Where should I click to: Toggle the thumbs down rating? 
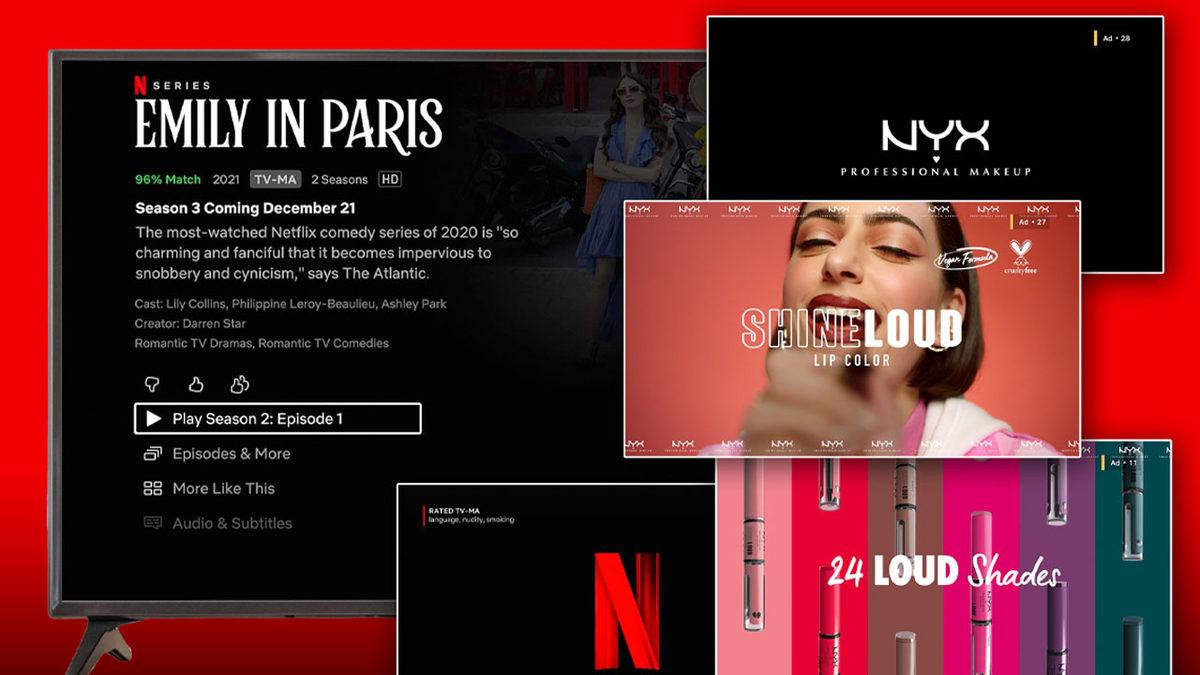(x=152, y=384)
